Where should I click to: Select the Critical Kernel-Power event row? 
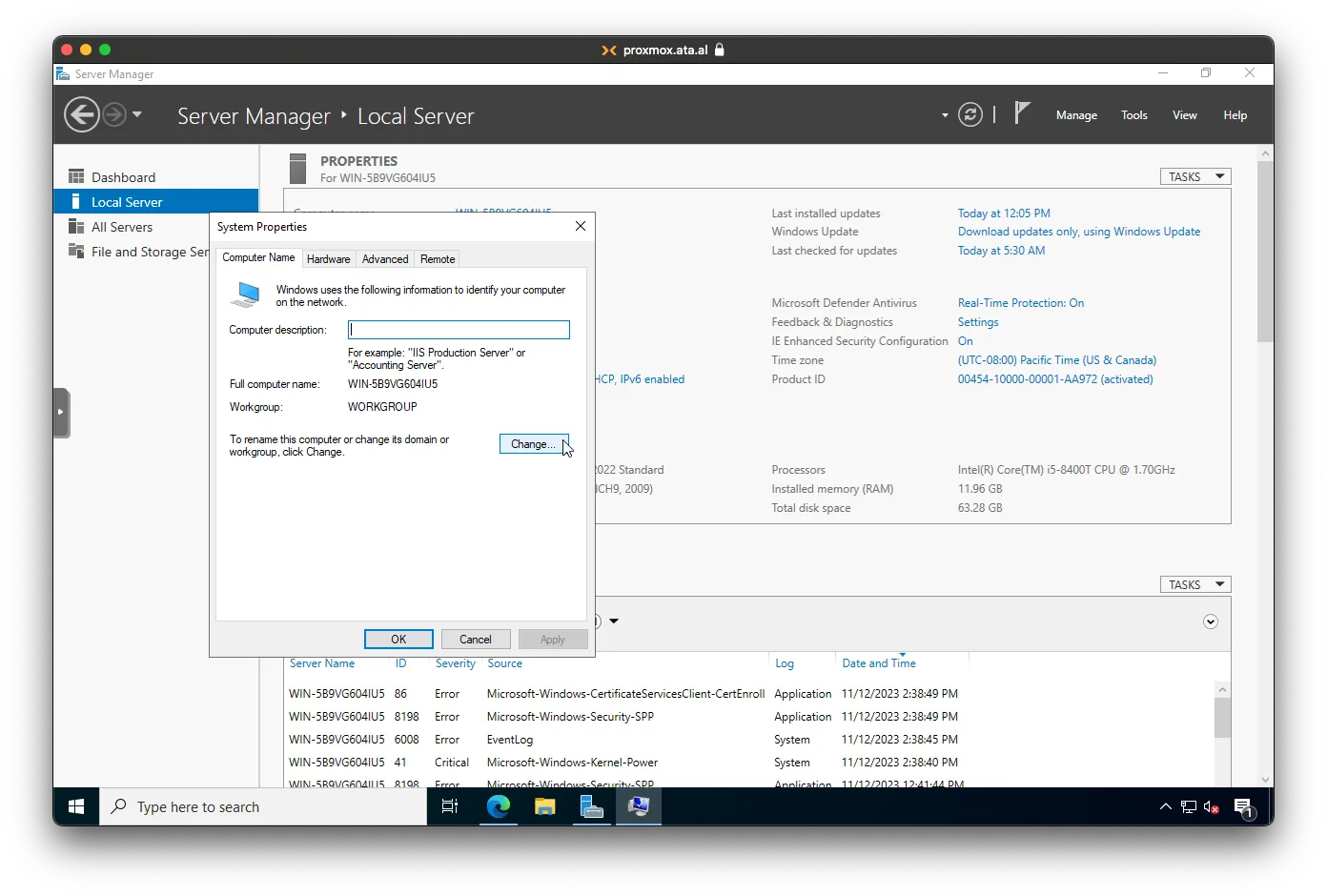point(749,763)
